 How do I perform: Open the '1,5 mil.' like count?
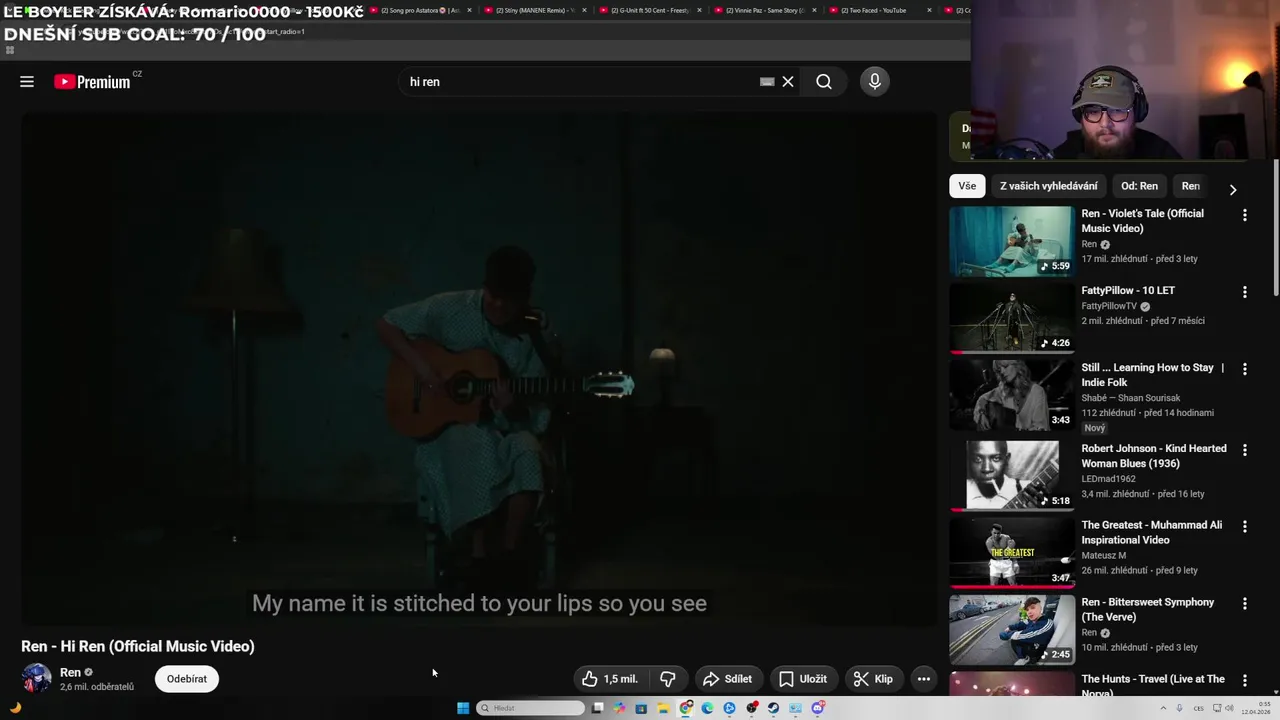click(x=620, y=679)
